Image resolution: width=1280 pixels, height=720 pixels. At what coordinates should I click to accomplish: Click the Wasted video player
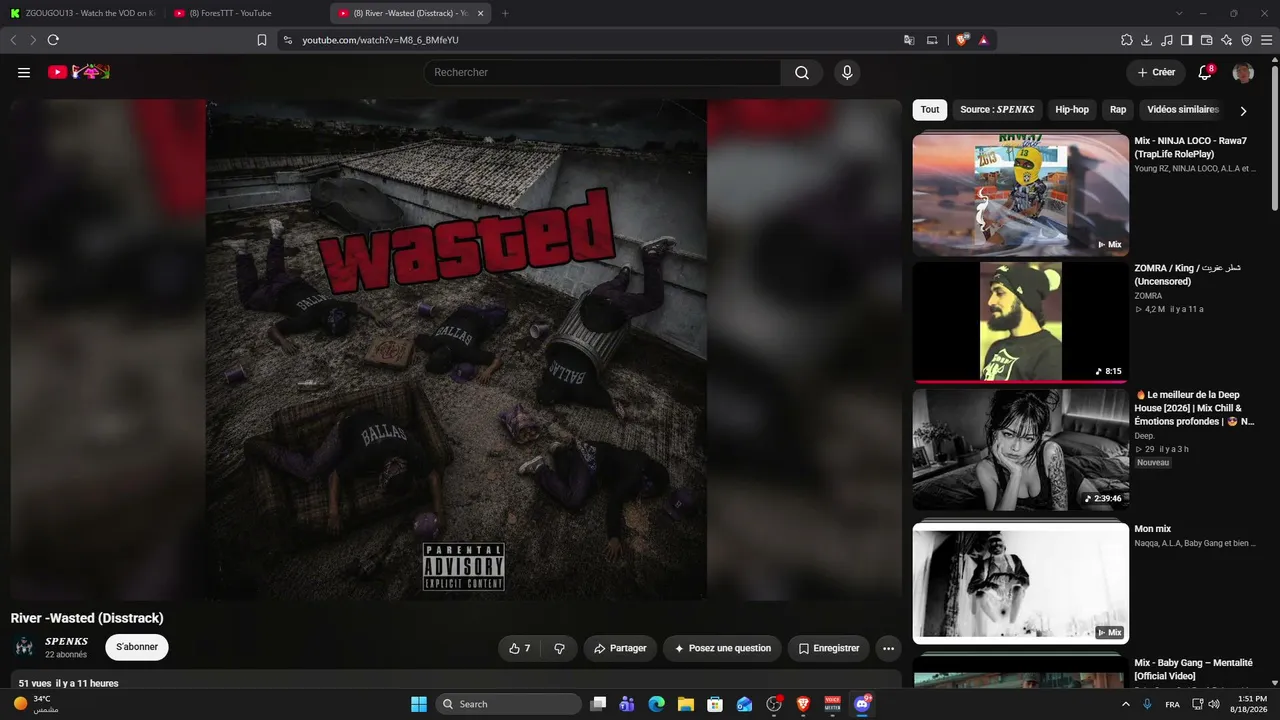pyautogui.click(x=456, y=350)
